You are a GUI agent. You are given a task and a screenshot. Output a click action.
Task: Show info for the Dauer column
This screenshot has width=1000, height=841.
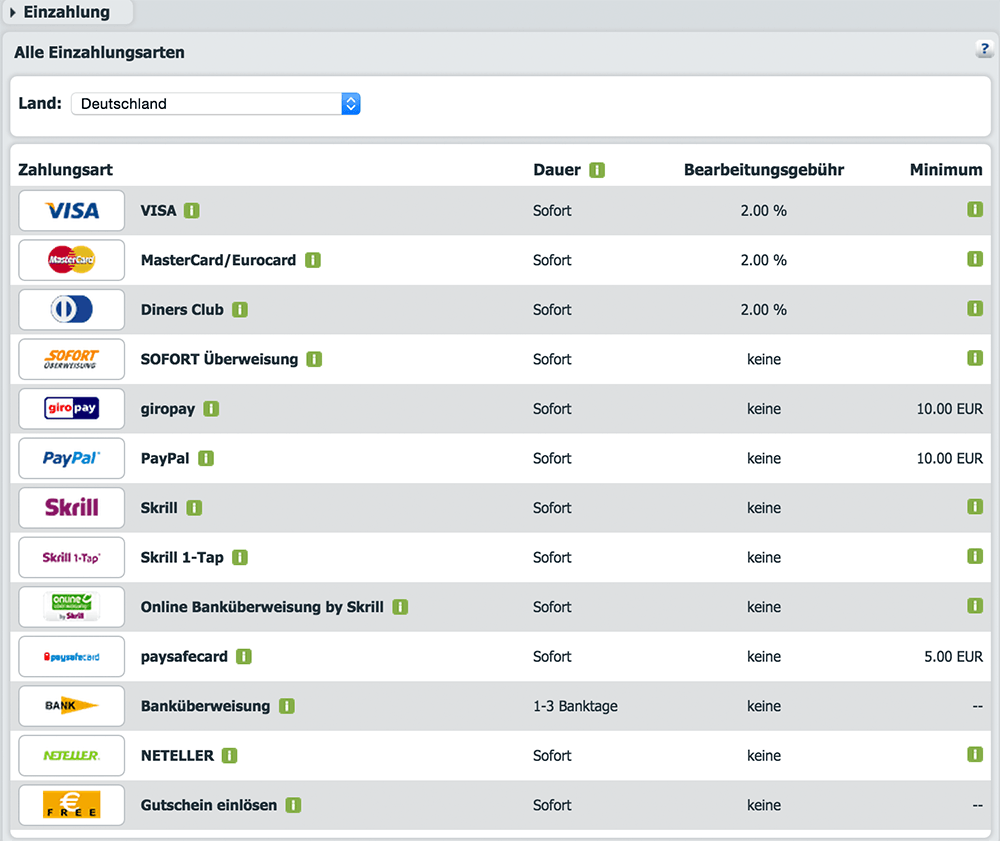pyautogui.click(x=597, y=170)
